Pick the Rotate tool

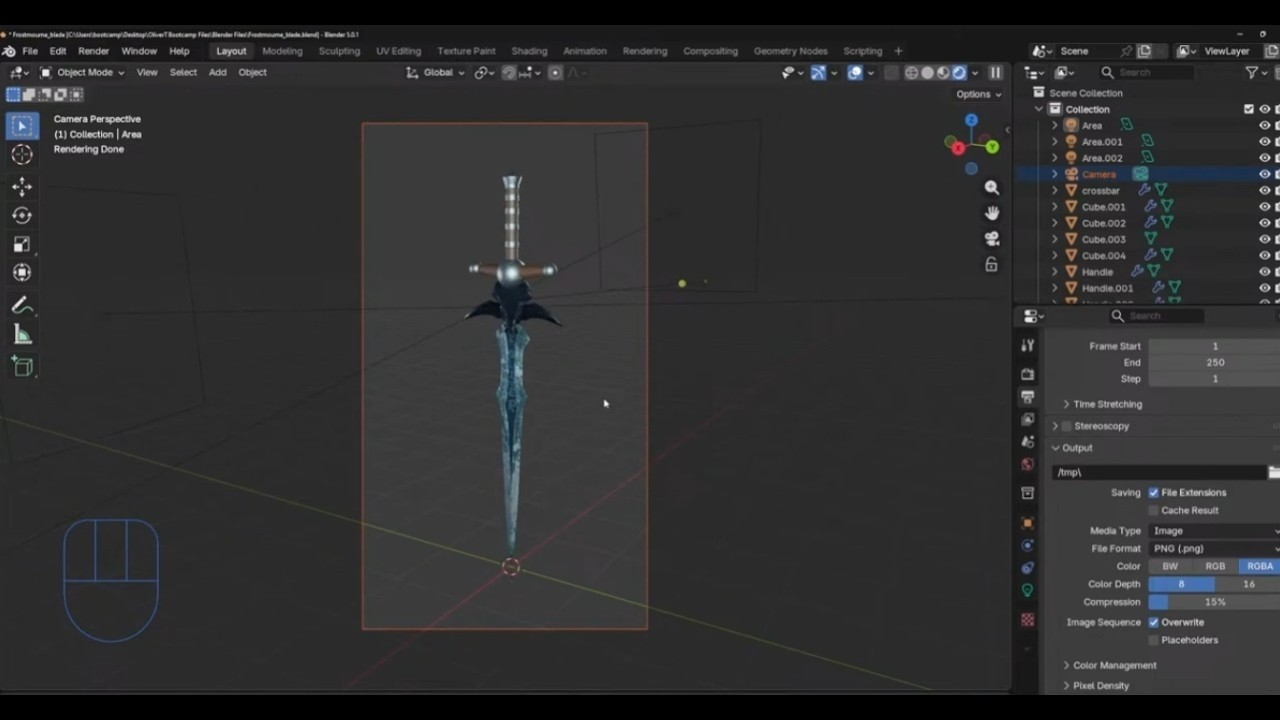(22, 215)
